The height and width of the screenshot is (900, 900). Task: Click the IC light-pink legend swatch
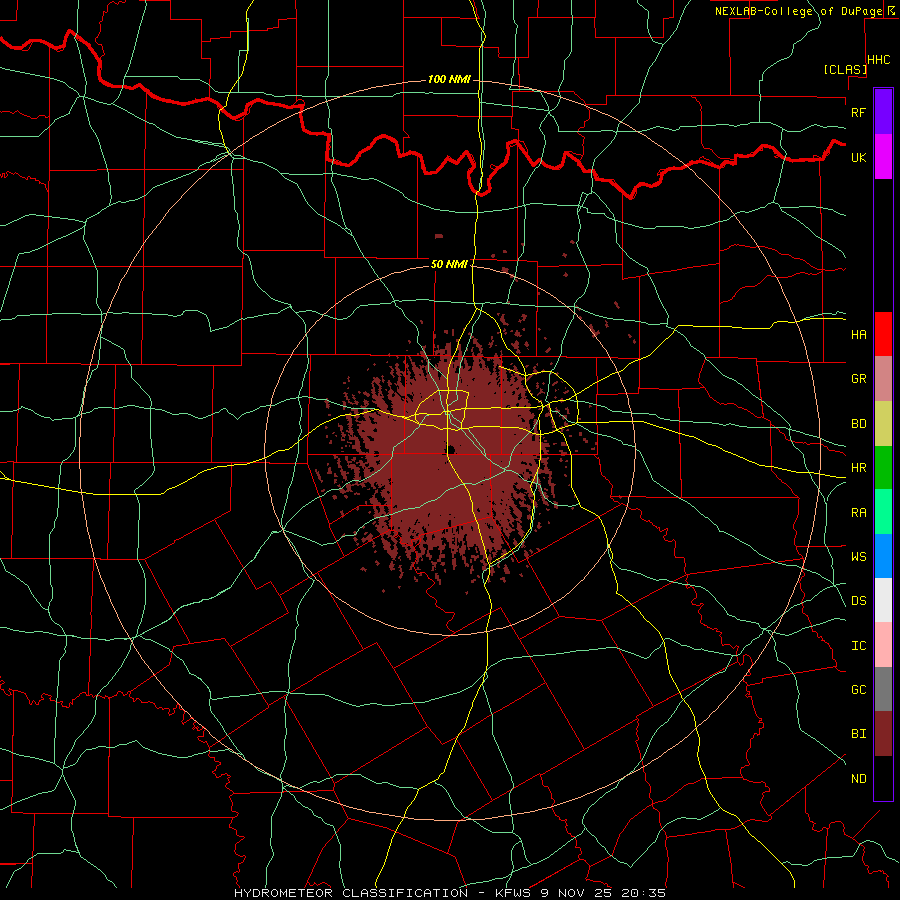[x=883, y=645]
